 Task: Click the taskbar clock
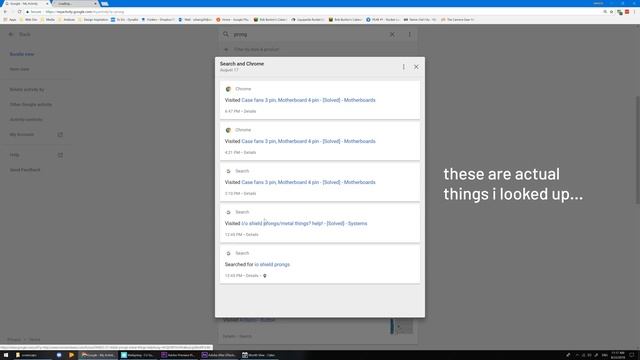click(618, 355)
